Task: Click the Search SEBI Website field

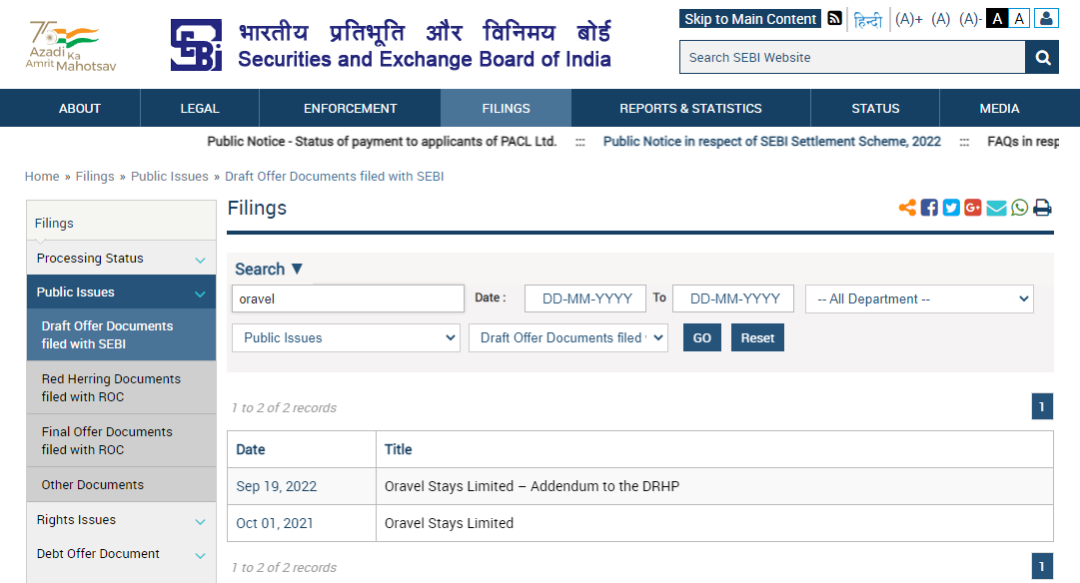Action: click(853, 57)
